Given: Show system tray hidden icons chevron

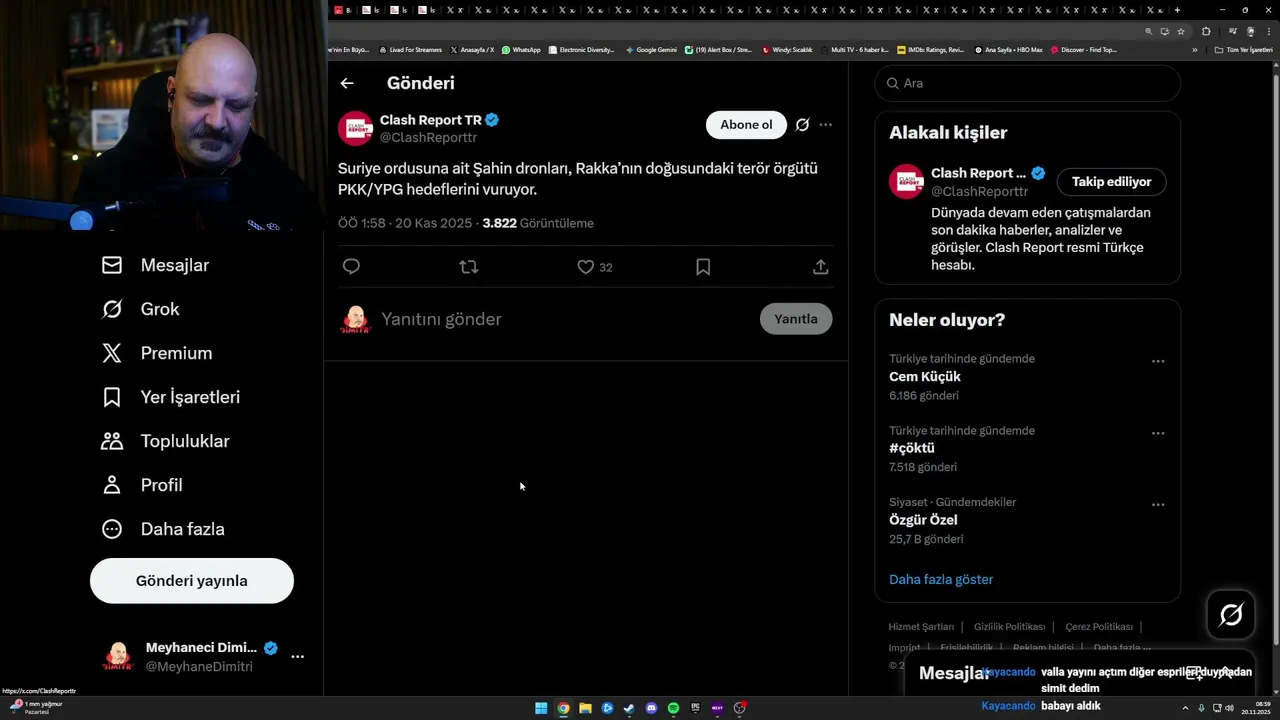Looking at the screenshot, I should click(1185, 708).
